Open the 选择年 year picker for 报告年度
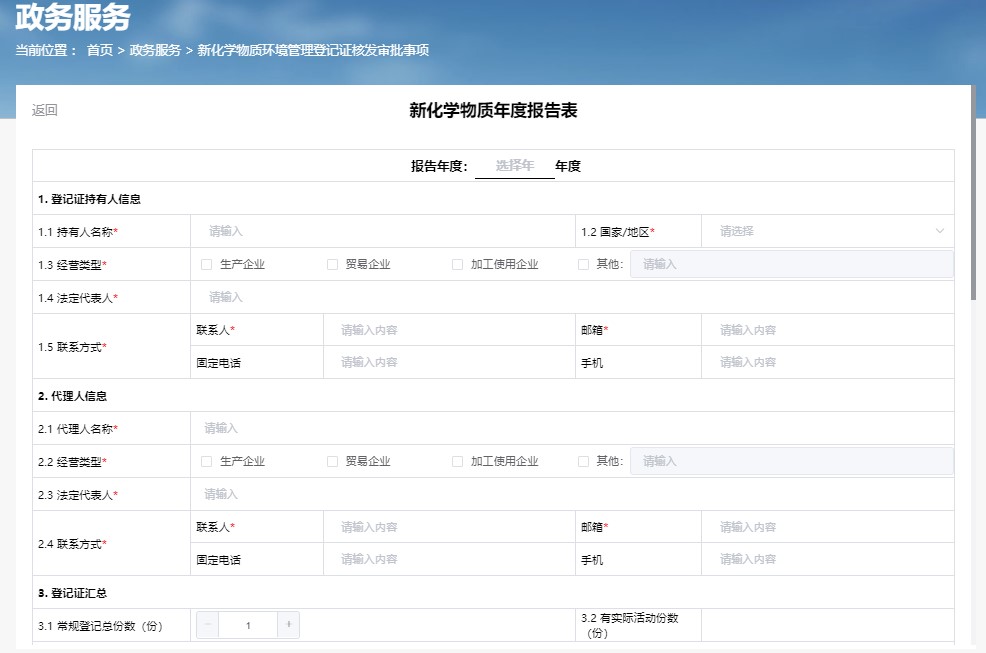Image resolution: width=986 pixels, height=653 pixels. pos(514,166)
